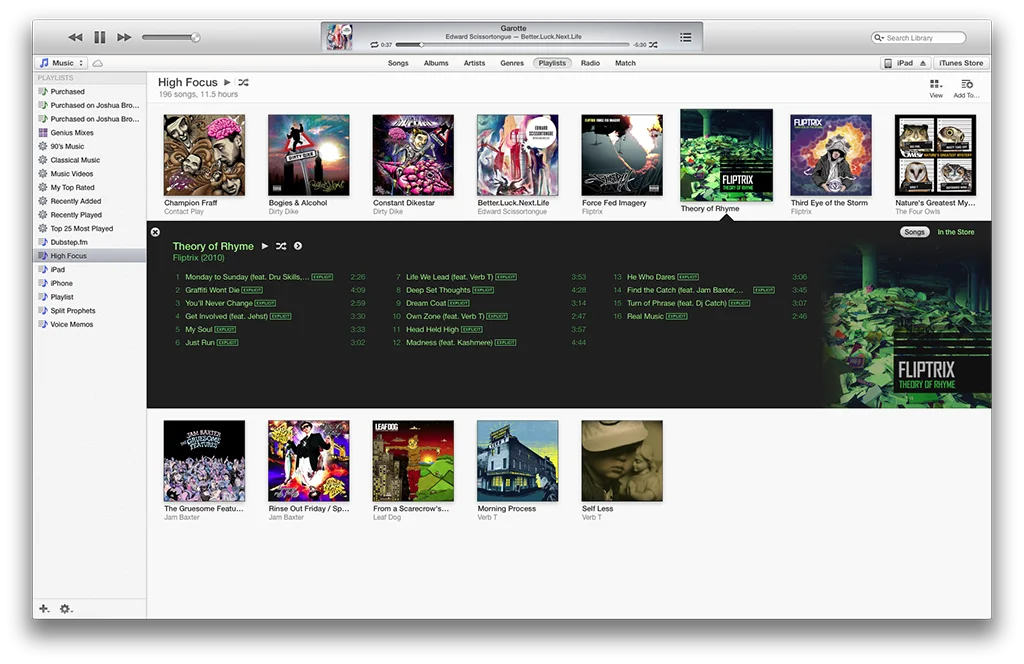Open the Voice Memos playlist
This screenshot has height=664, width=1024.
(72, 324)
